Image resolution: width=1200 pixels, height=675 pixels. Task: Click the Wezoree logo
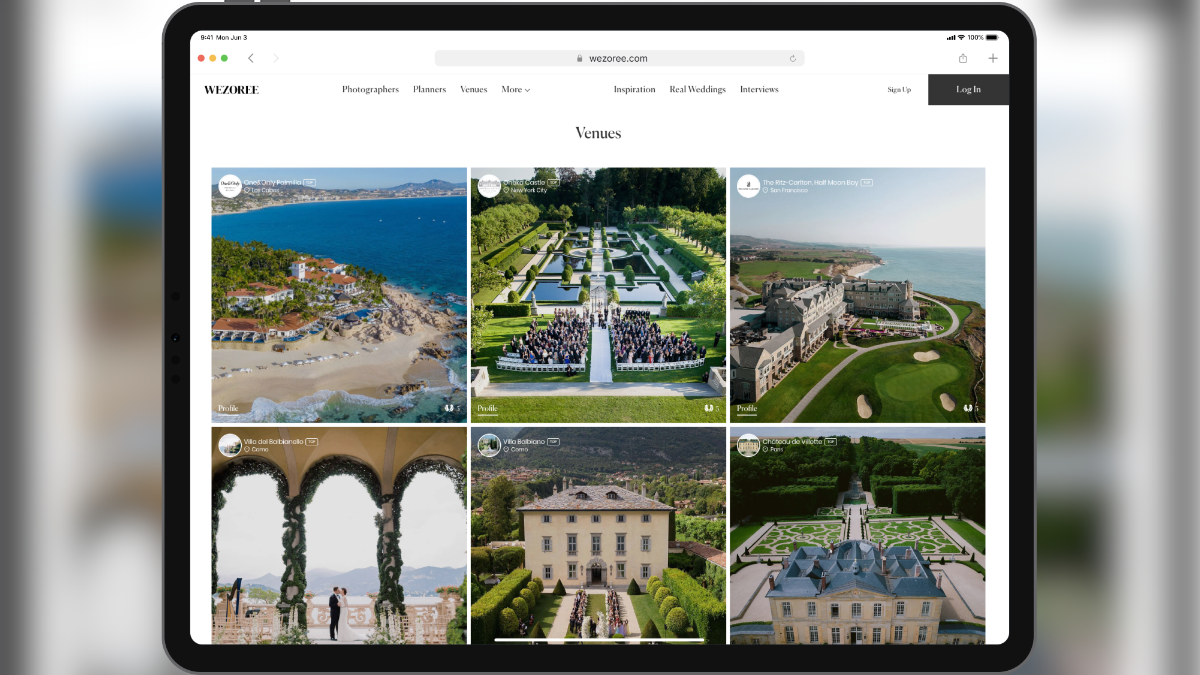[230, 89]
